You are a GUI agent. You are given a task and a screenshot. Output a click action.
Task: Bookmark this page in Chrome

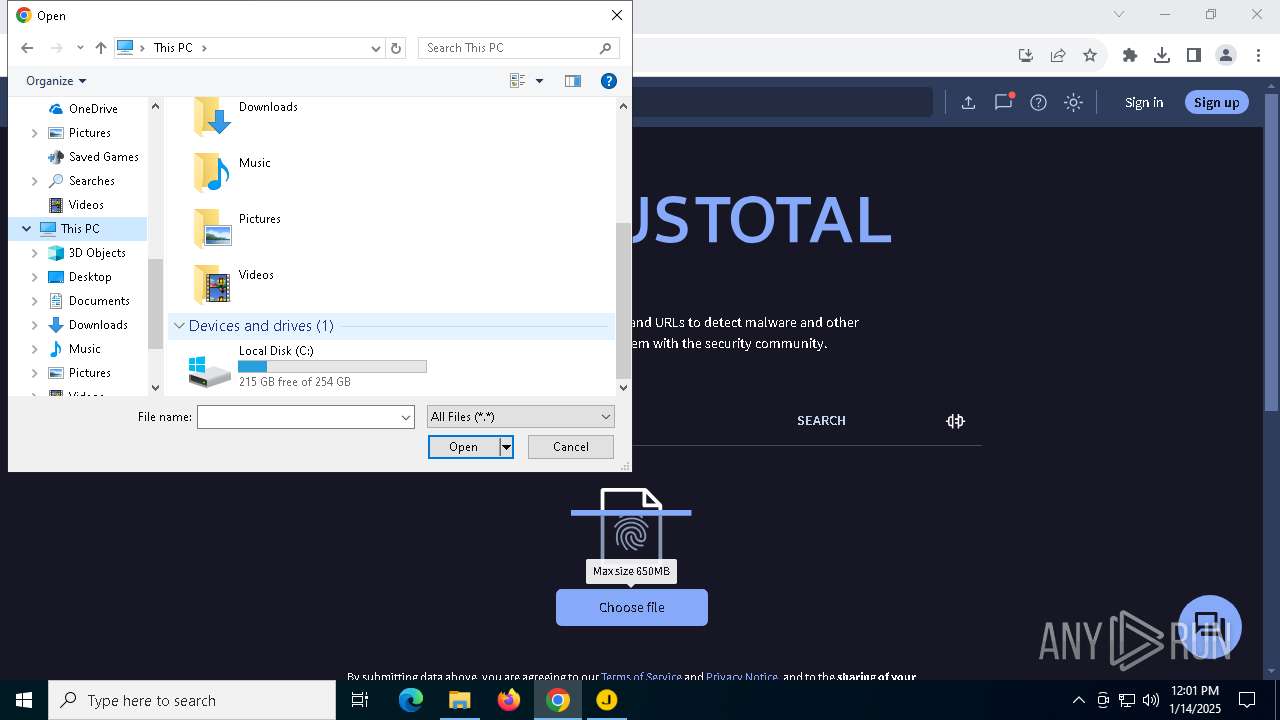pos(1090,55)
